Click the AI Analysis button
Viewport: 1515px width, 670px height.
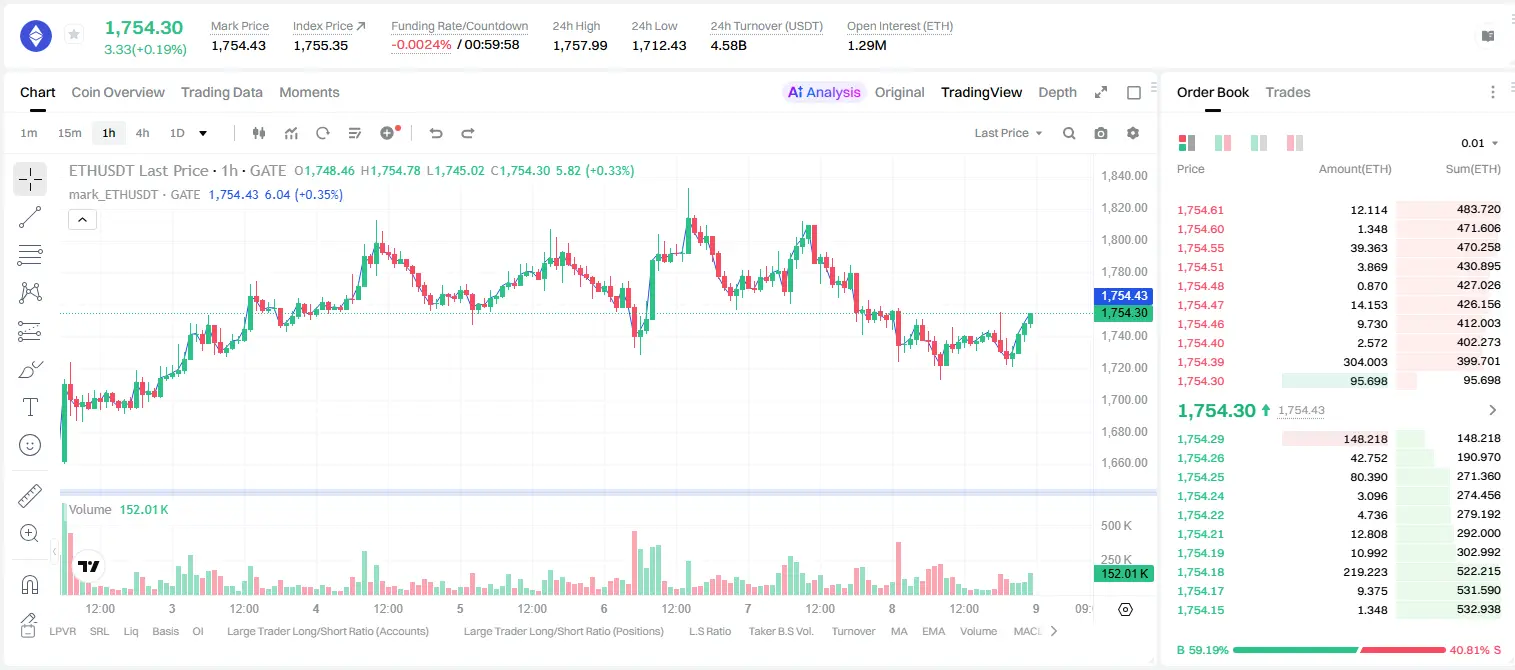point(824,92)
